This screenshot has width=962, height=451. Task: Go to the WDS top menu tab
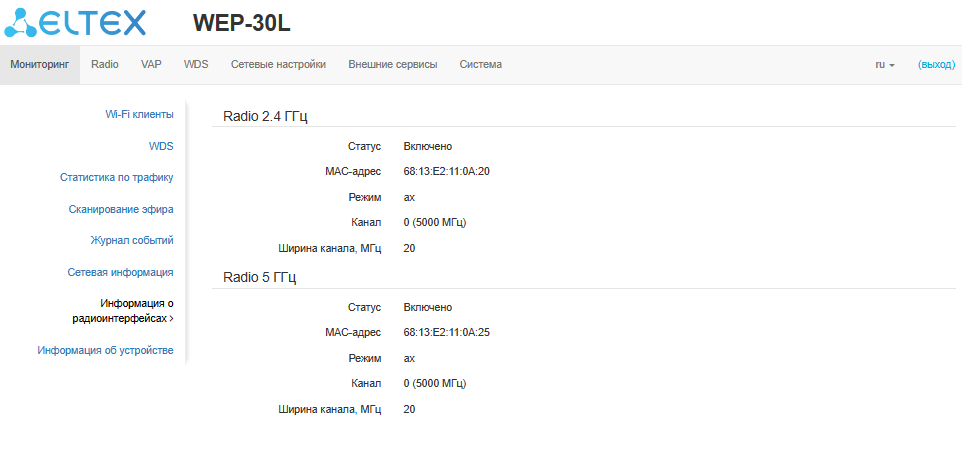pyautogui.click(x=196, y=64)
